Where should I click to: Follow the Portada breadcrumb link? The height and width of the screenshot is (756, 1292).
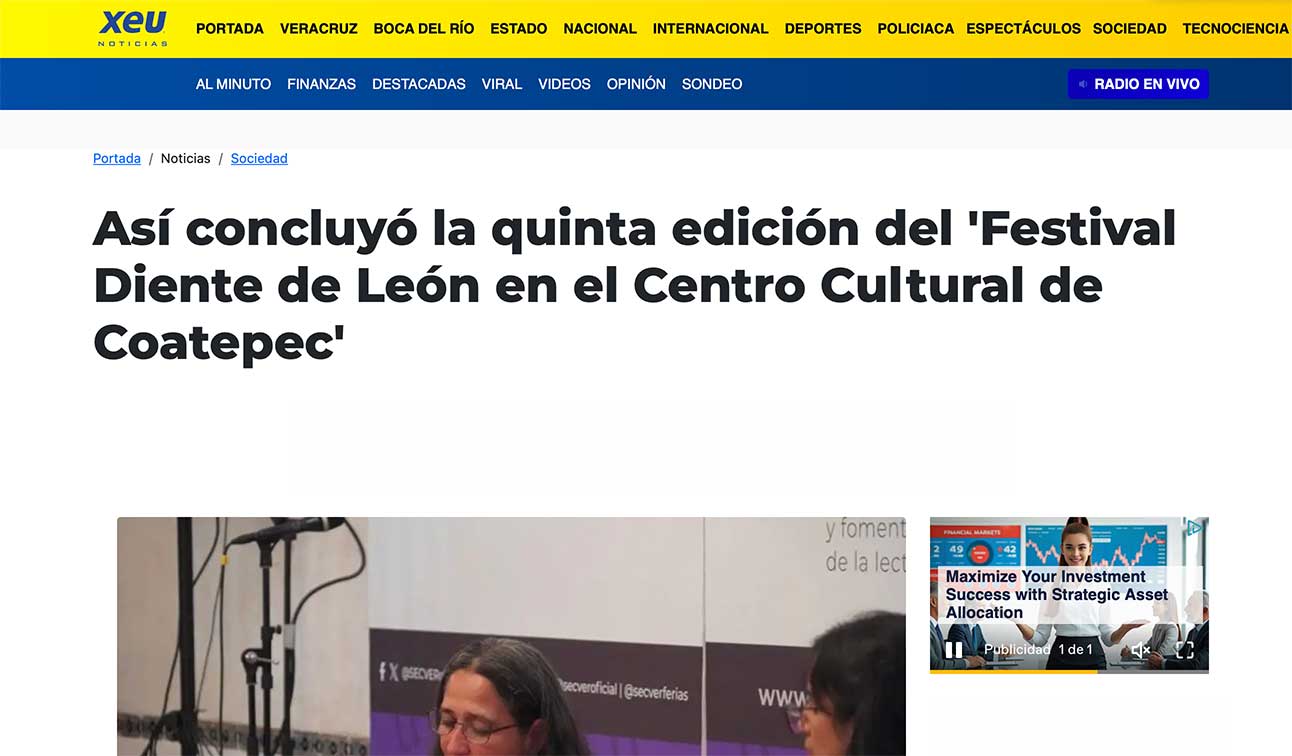tap(117, 158)
